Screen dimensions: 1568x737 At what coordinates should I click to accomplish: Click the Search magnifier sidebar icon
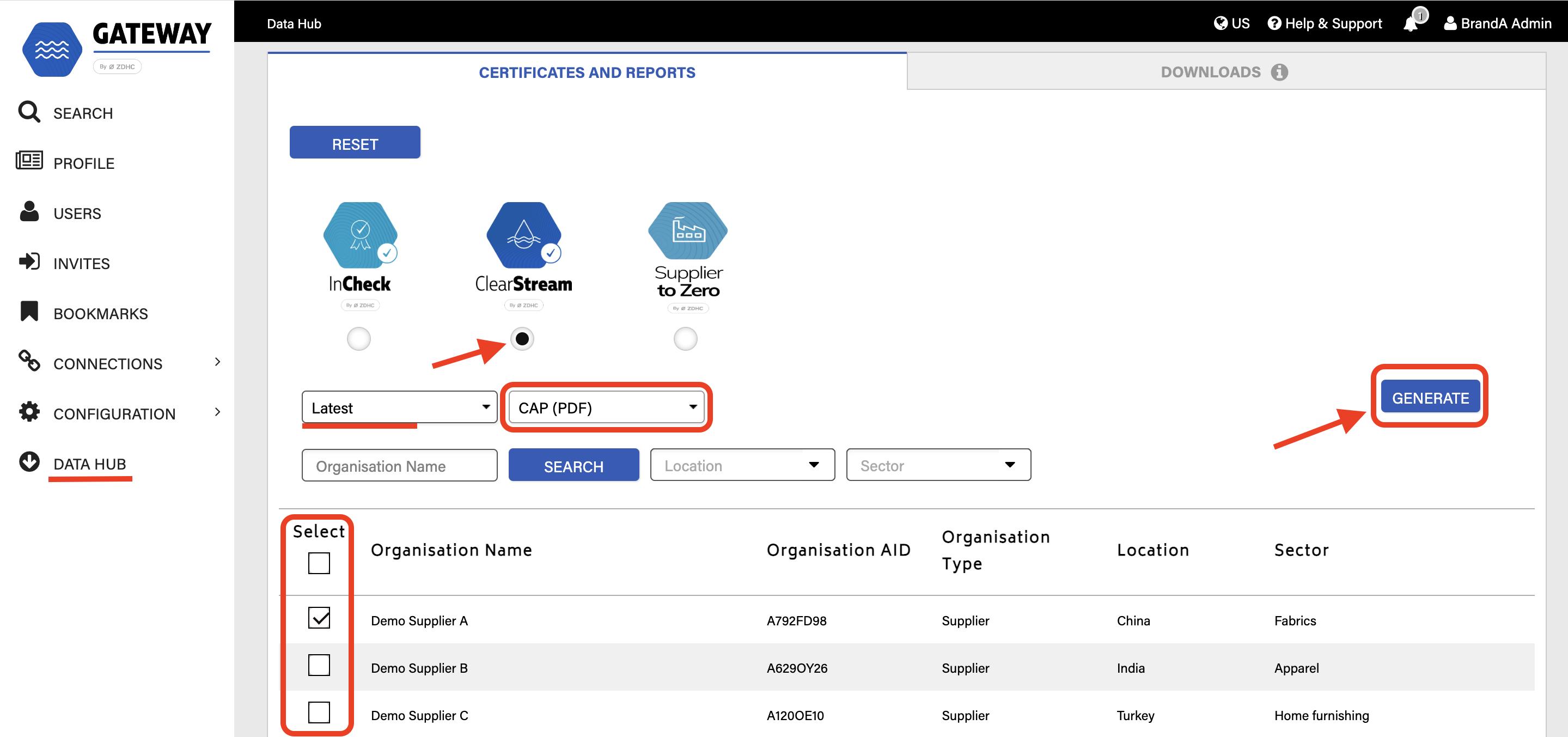coord(29,113)
